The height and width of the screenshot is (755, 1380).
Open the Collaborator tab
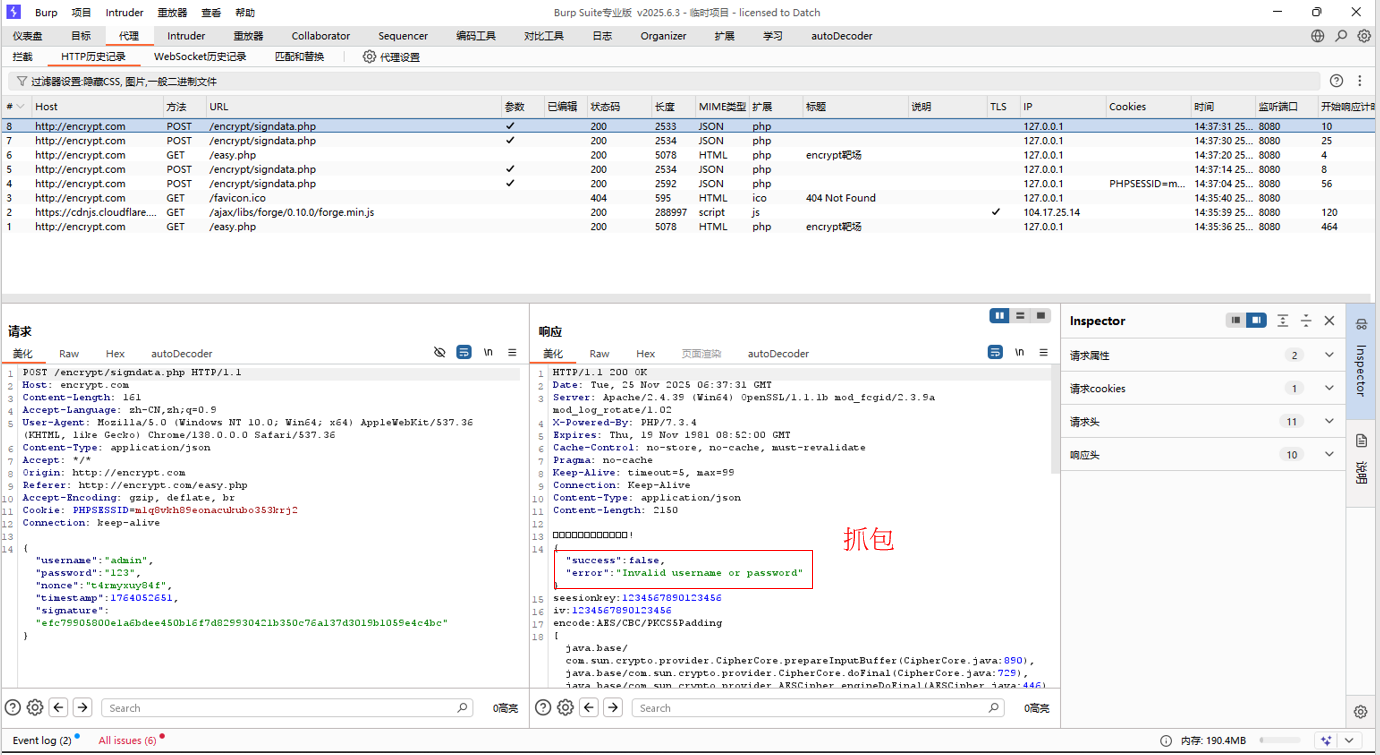tap(321, 36)
